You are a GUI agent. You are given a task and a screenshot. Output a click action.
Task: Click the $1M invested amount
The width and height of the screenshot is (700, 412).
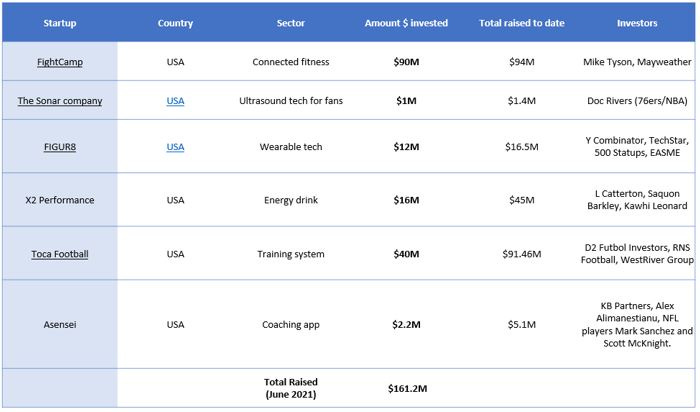[406, 101]
